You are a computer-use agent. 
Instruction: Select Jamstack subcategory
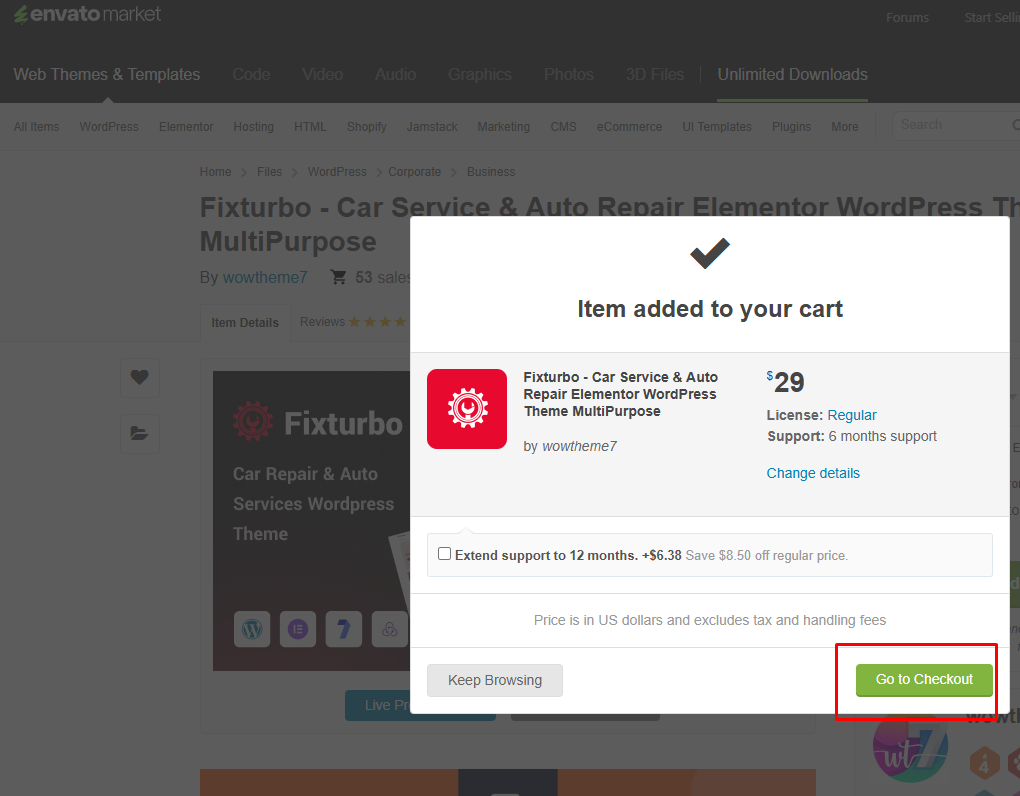pyautogui.click(x=432, y=127)
